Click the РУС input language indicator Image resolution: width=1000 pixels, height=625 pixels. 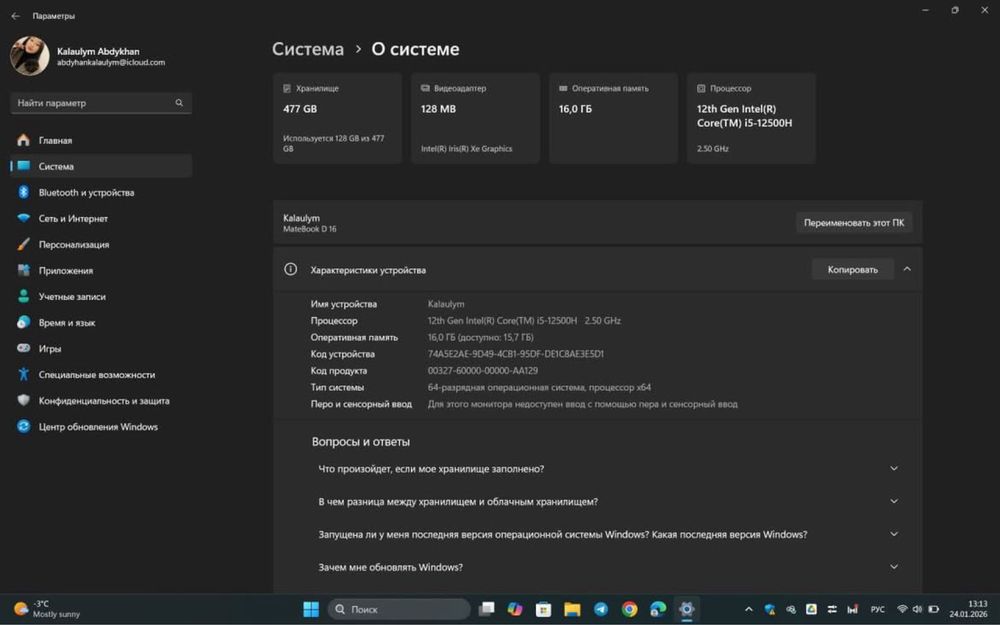coord(878,610)
